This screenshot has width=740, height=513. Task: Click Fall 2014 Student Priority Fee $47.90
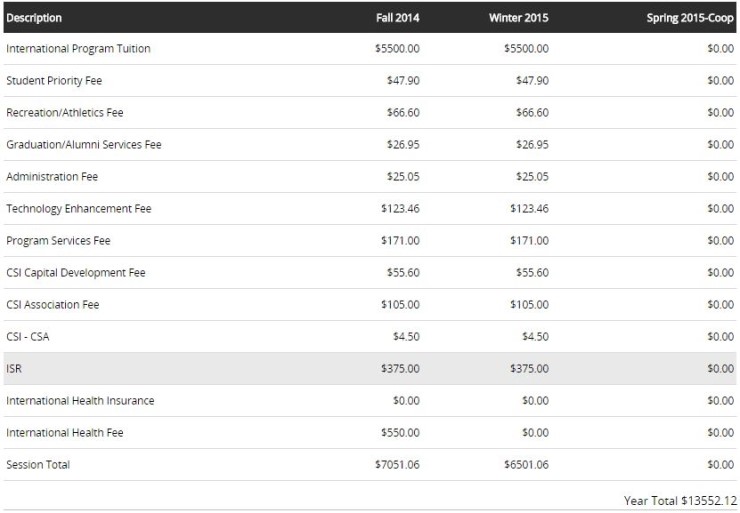coord(403,81)
